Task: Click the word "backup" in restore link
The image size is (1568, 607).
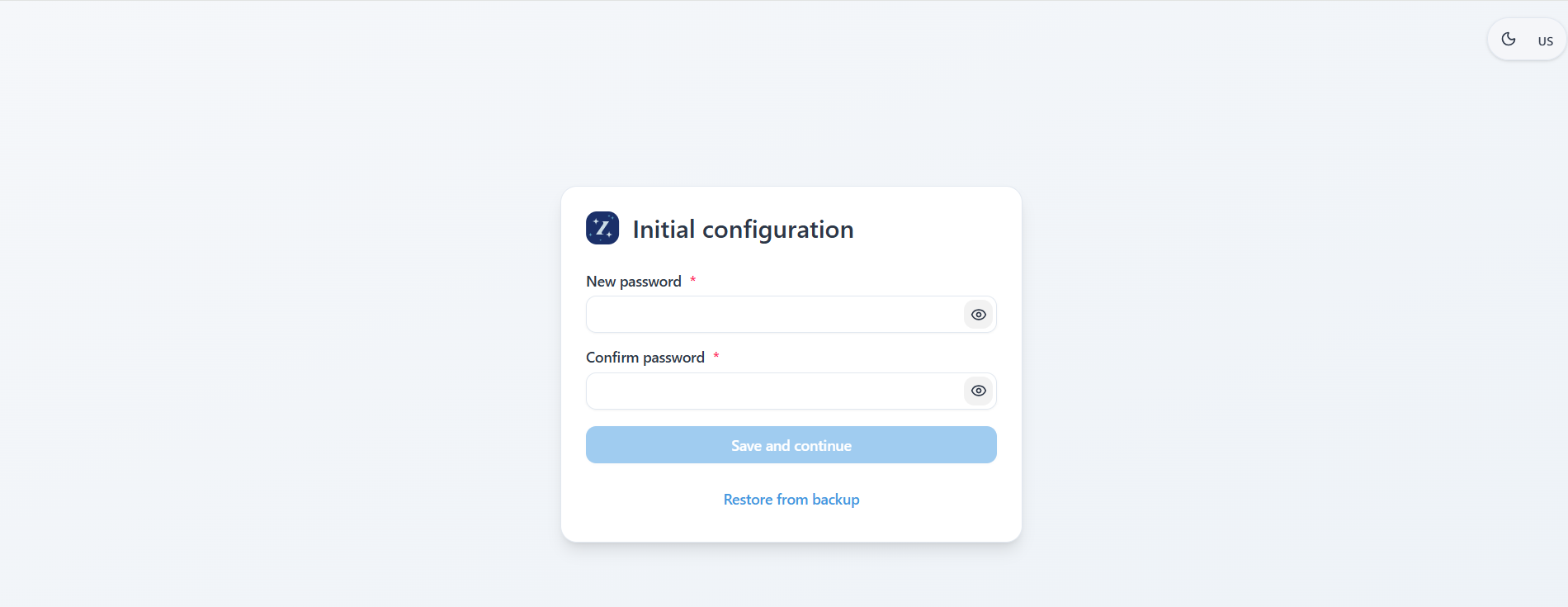Action: pyautogui.click(x=835, y=500)
